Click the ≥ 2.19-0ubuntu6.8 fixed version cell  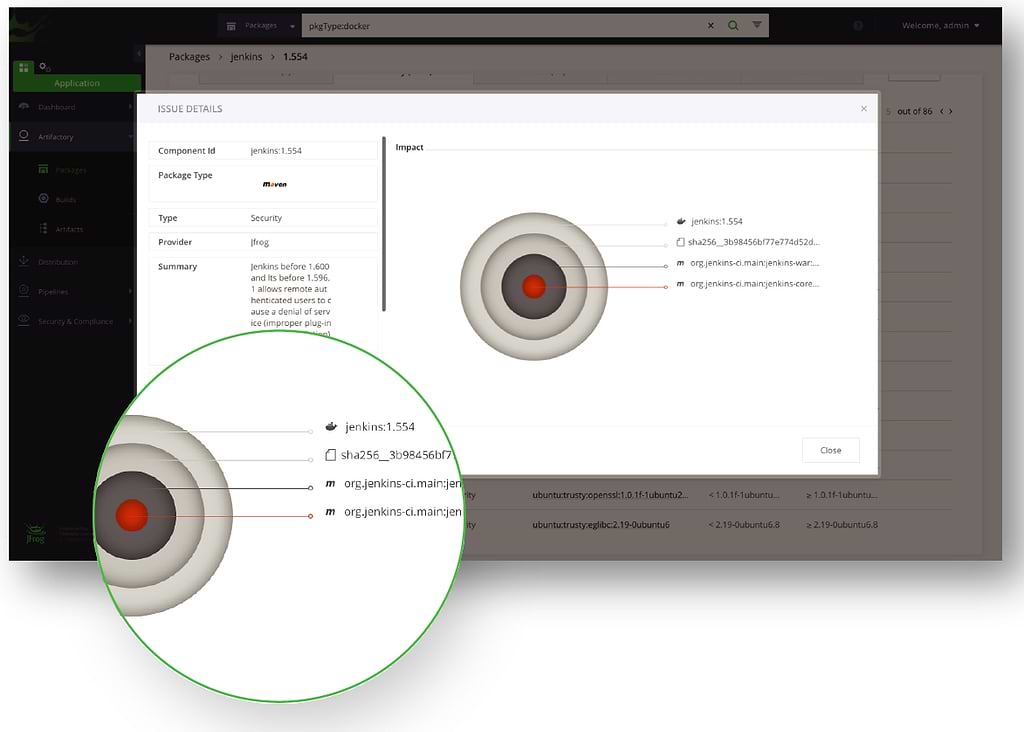click(x=842, y=524)
